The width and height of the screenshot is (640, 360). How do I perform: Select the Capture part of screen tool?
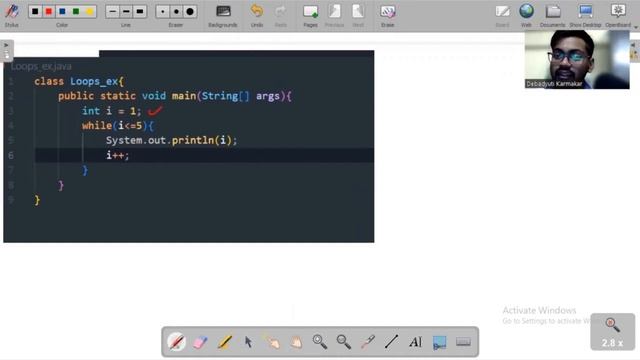pyautogui.click(x=440, y=342)
